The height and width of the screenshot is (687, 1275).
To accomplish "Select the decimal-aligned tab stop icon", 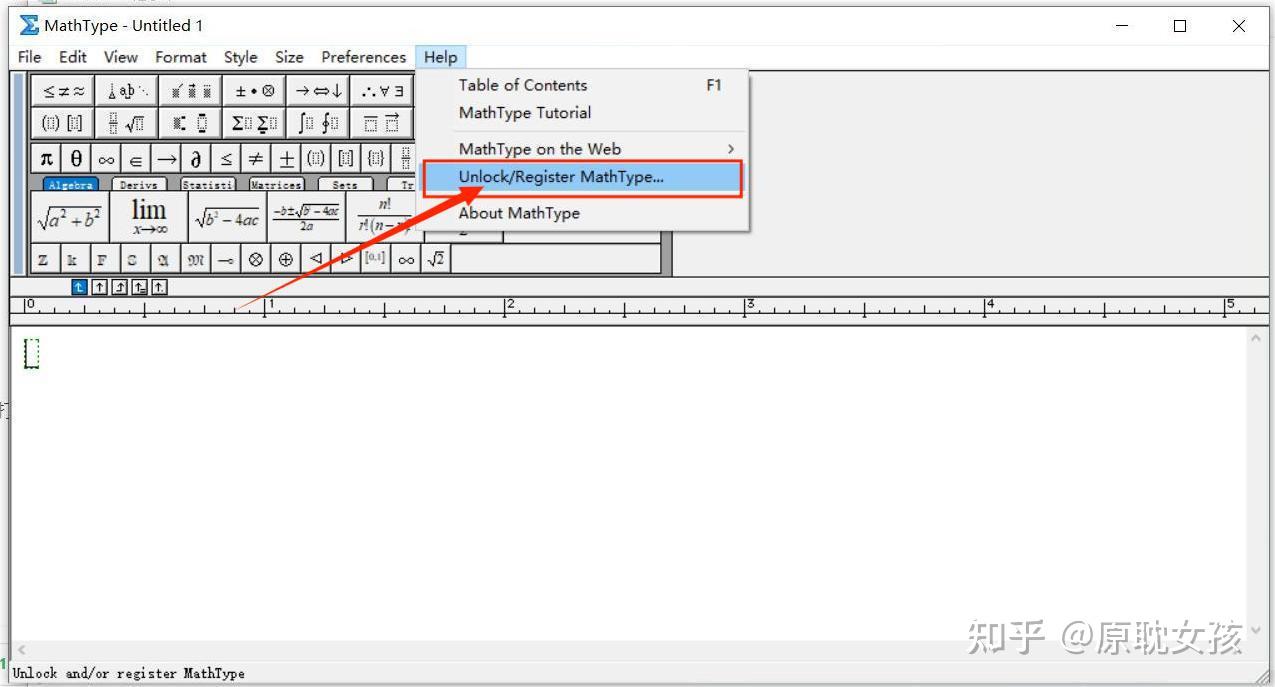I will coord(161,287).
